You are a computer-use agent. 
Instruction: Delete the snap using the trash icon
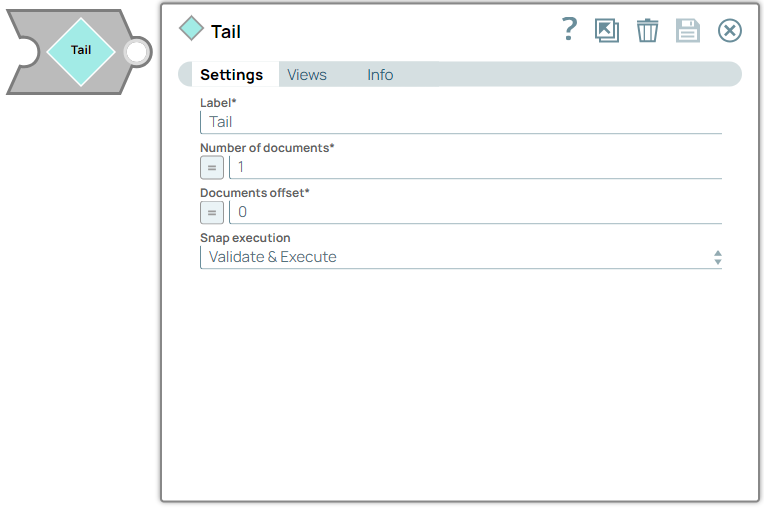648,31
